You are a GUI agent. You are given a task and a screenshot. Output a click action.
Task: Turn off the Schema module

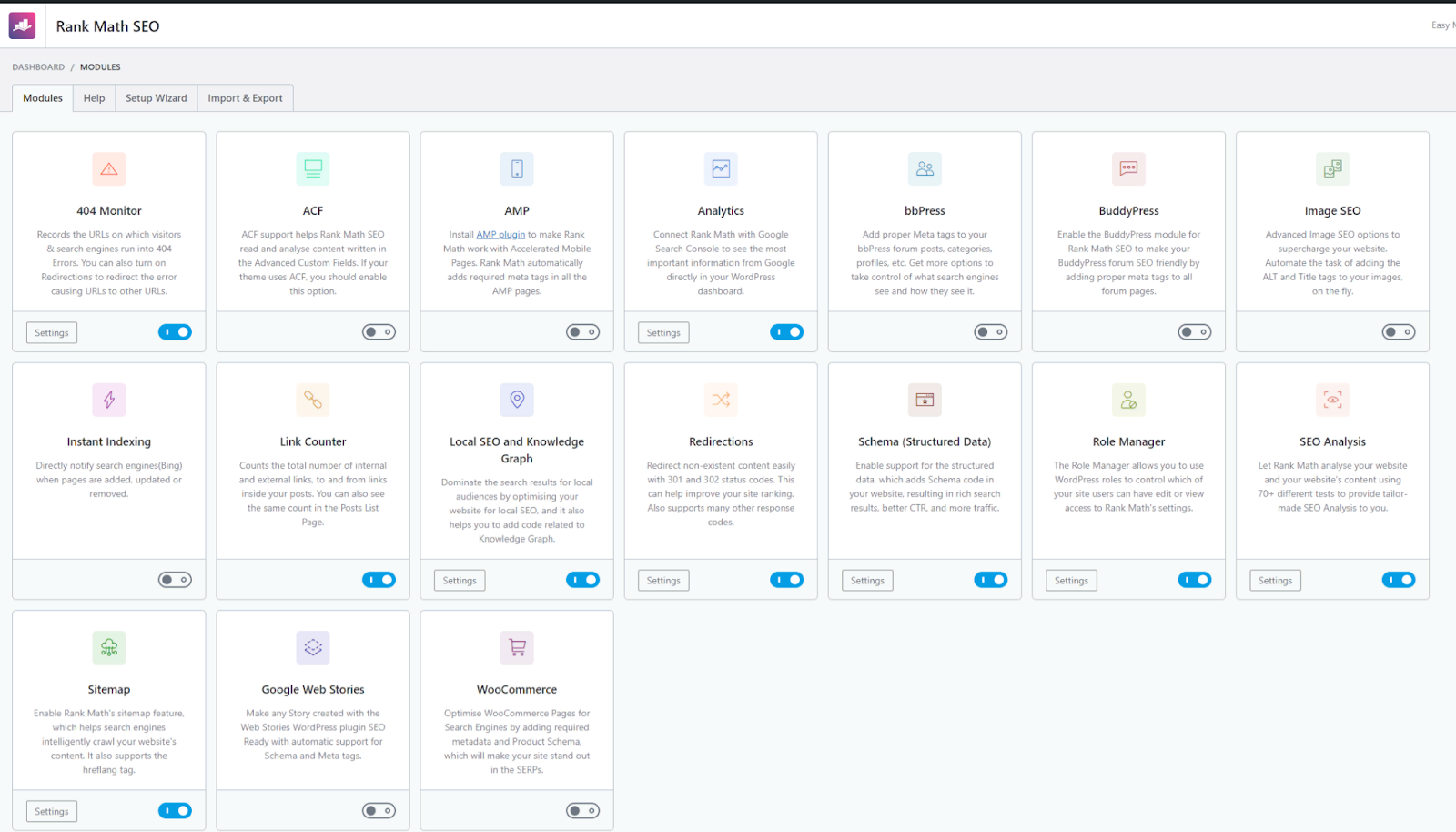pos(990,580)
